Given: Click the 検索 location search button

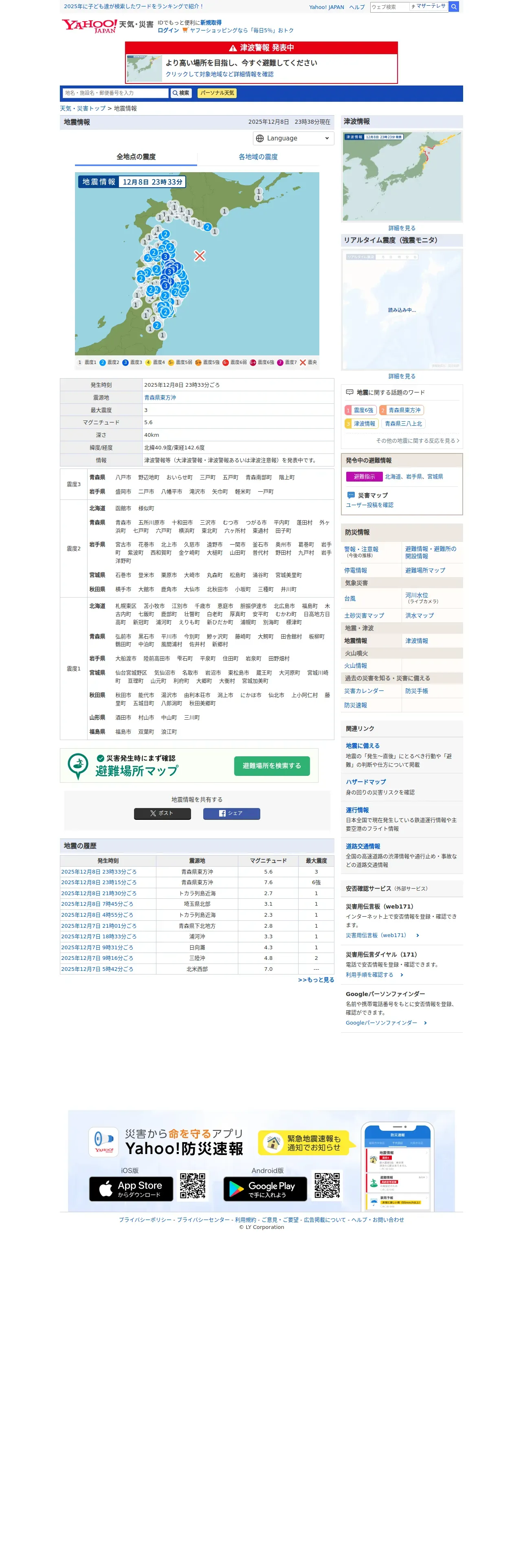Looking at the screenshot, I should (181, 93).
